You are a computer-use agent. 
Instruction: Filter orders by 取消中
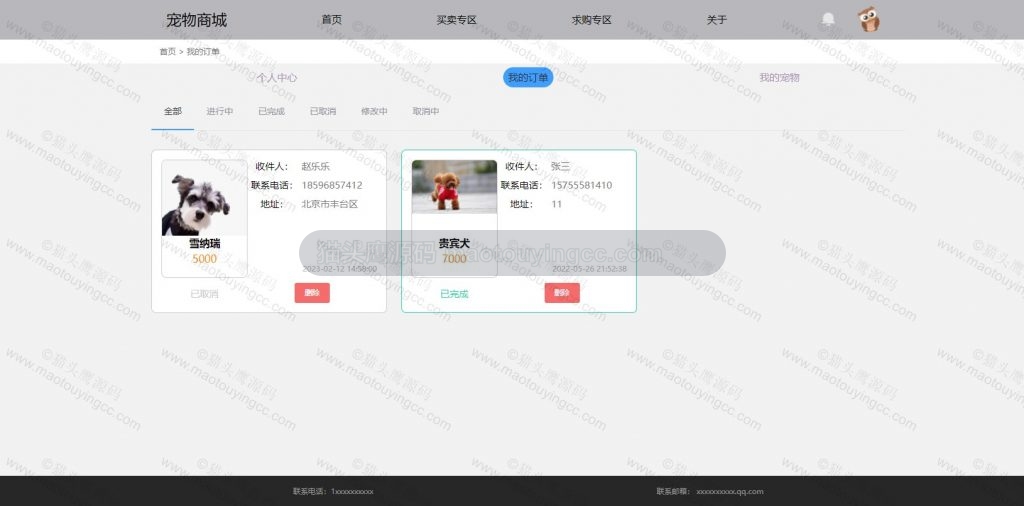[x=426, y=112]
